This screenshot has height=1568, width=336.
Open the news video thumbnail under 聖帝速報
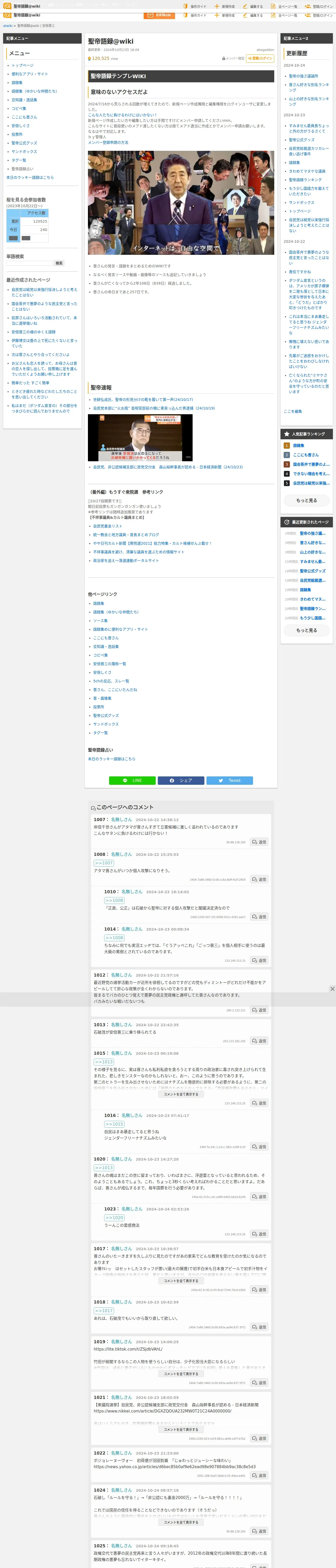140,438
